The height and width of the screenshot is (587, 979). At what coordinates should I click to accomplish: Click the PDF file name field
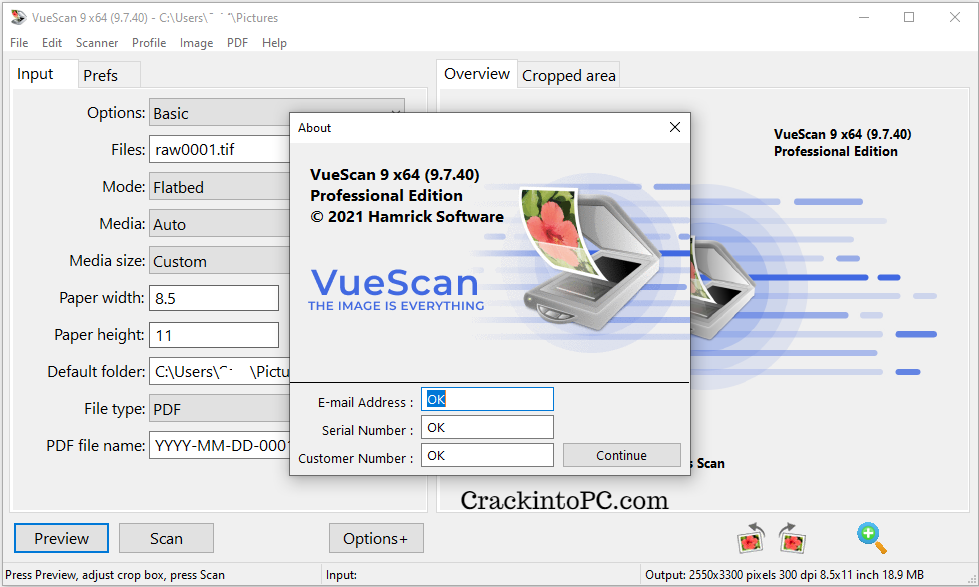click(219, 446)
